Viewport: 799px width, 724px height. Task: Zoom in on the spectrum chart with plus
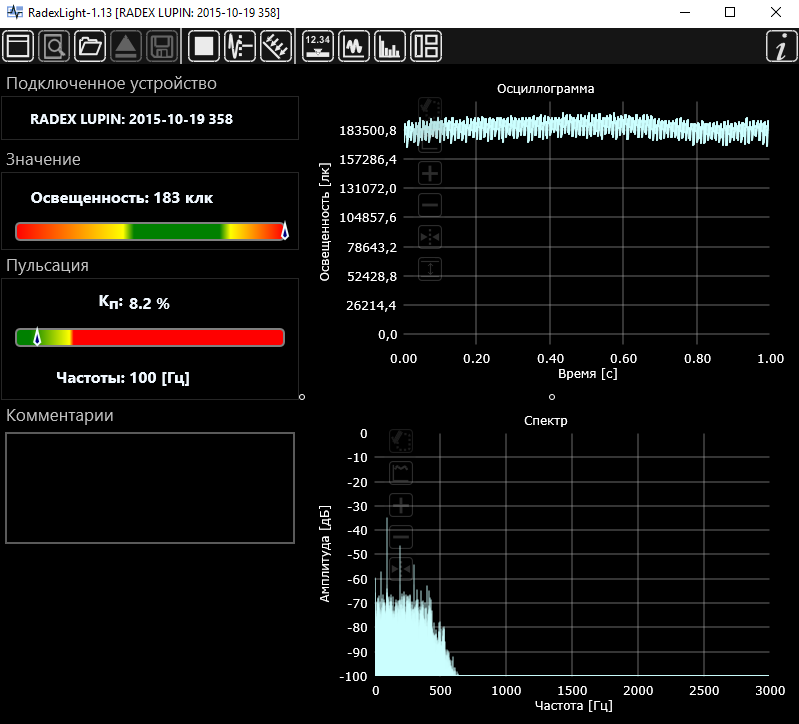click(x=401, y=505)
